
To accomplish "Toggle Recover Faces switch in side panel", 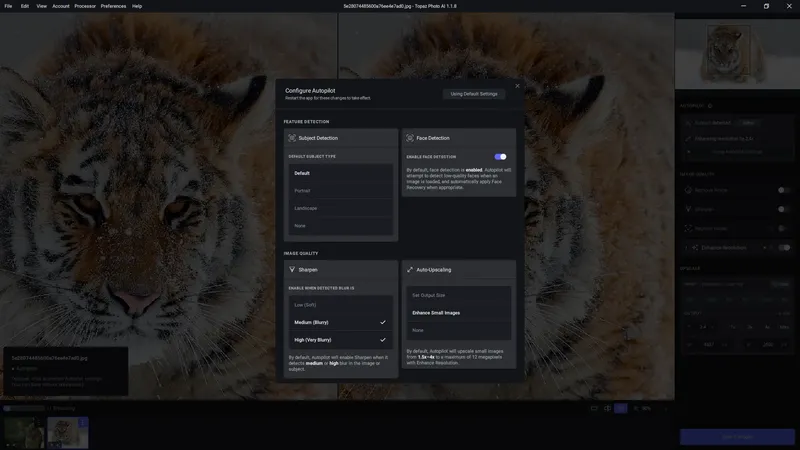I will [783, 229].
